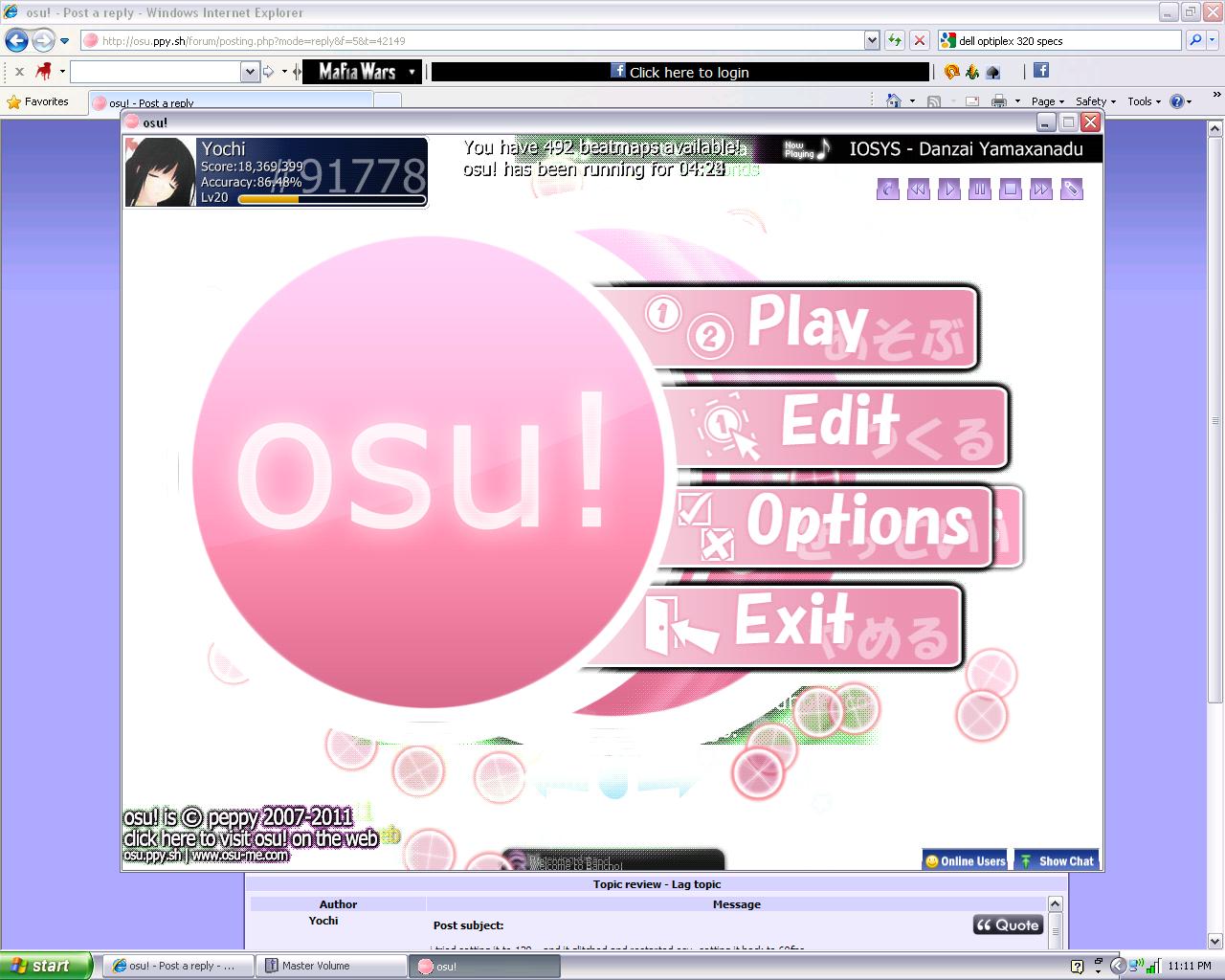Click the Quote button on Yochi's post

(1007, 924)
